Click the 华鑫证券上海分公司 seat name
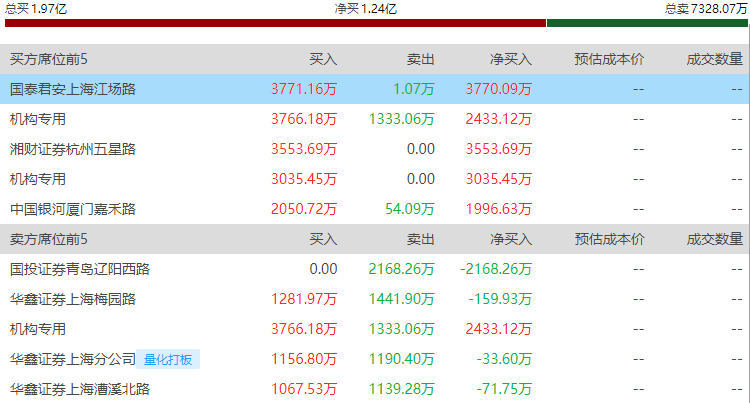Viewport: 750px width, 403px height. tap(73, 359)
